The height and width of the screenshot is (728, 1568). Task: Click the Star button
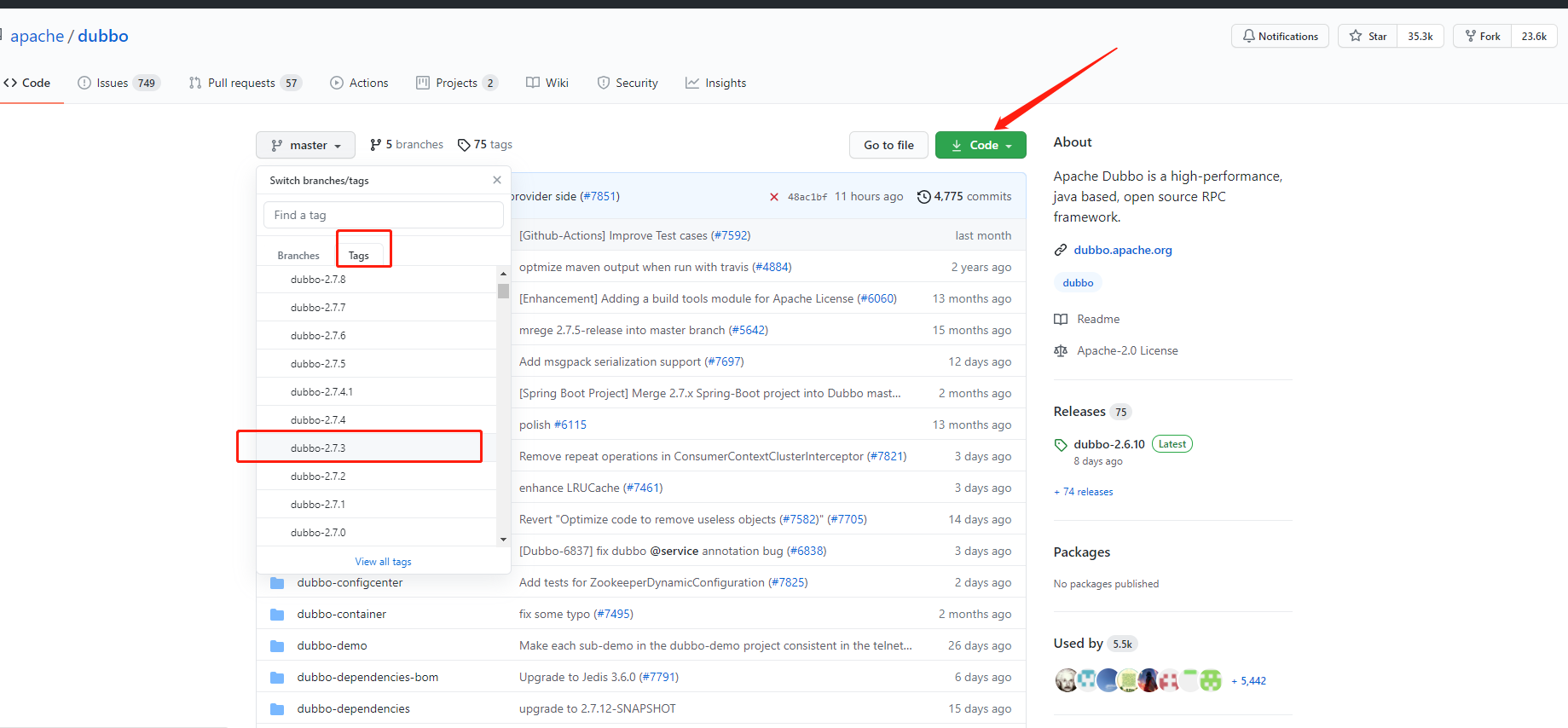coord(1368,36)
